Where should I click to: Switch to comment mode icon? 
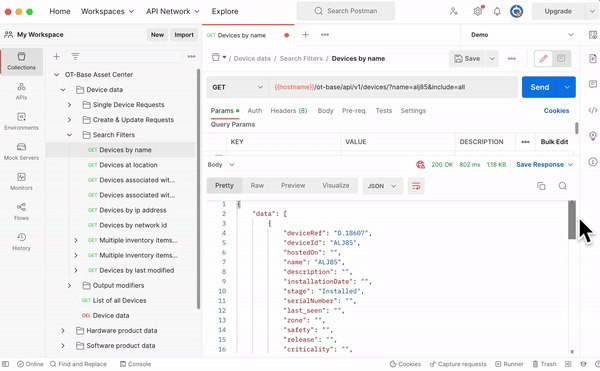point(561,59)
